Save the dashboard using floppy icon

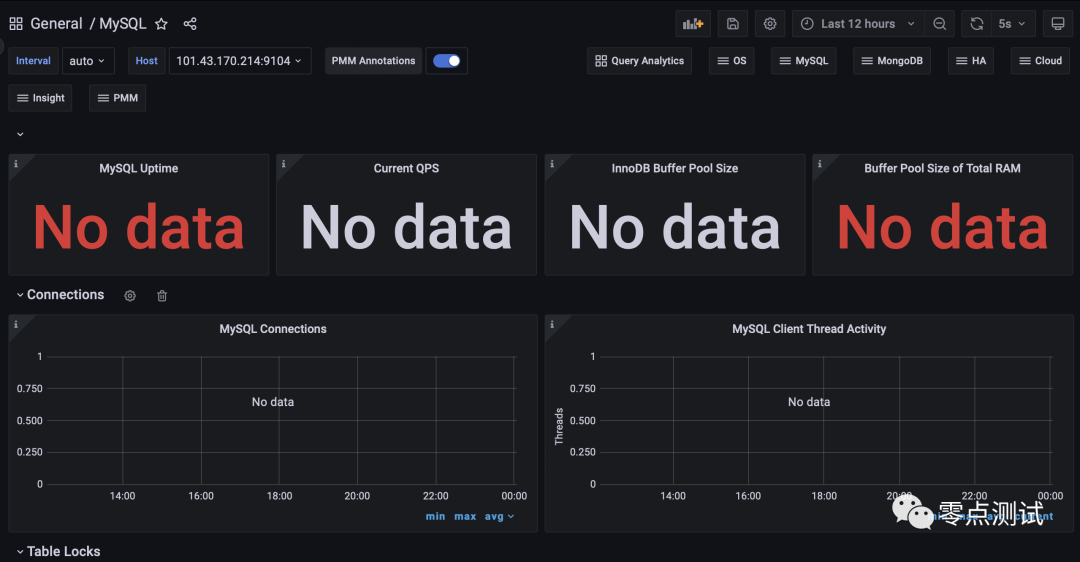(x=733, y=24)
